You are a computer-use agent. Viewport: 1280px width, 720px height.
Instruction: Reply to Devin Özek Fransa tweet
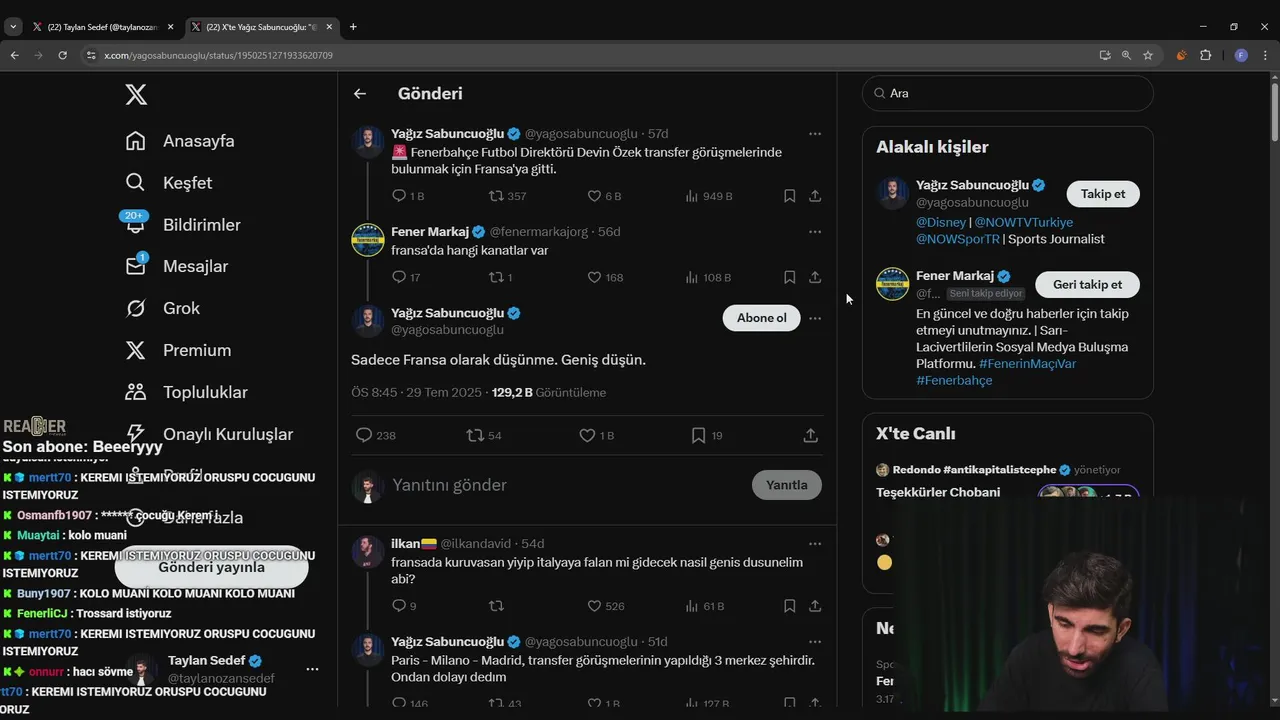coord(408,196)
